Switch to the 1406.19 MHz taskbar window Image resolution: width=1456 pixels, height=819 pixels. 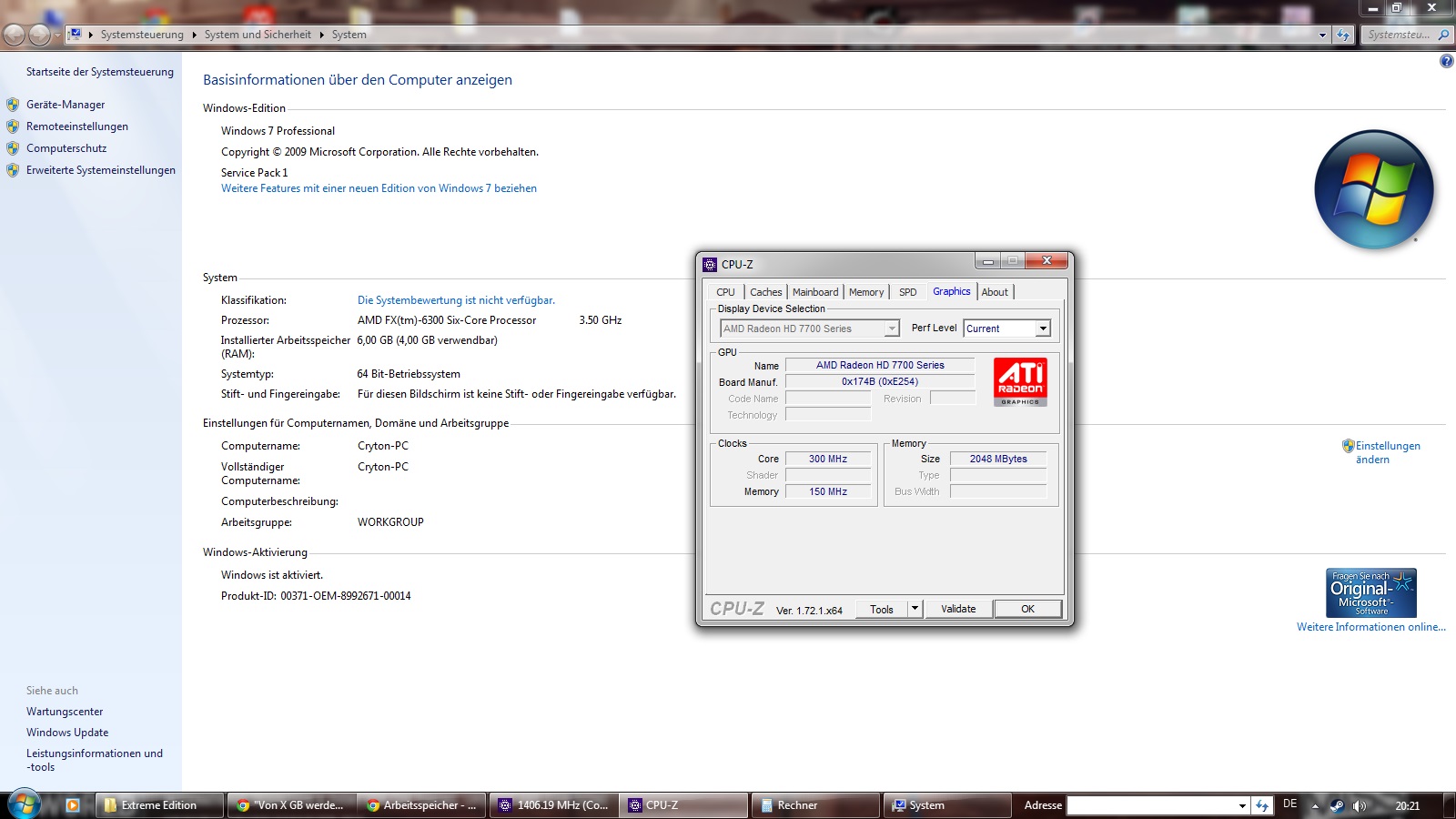[553, 805]
